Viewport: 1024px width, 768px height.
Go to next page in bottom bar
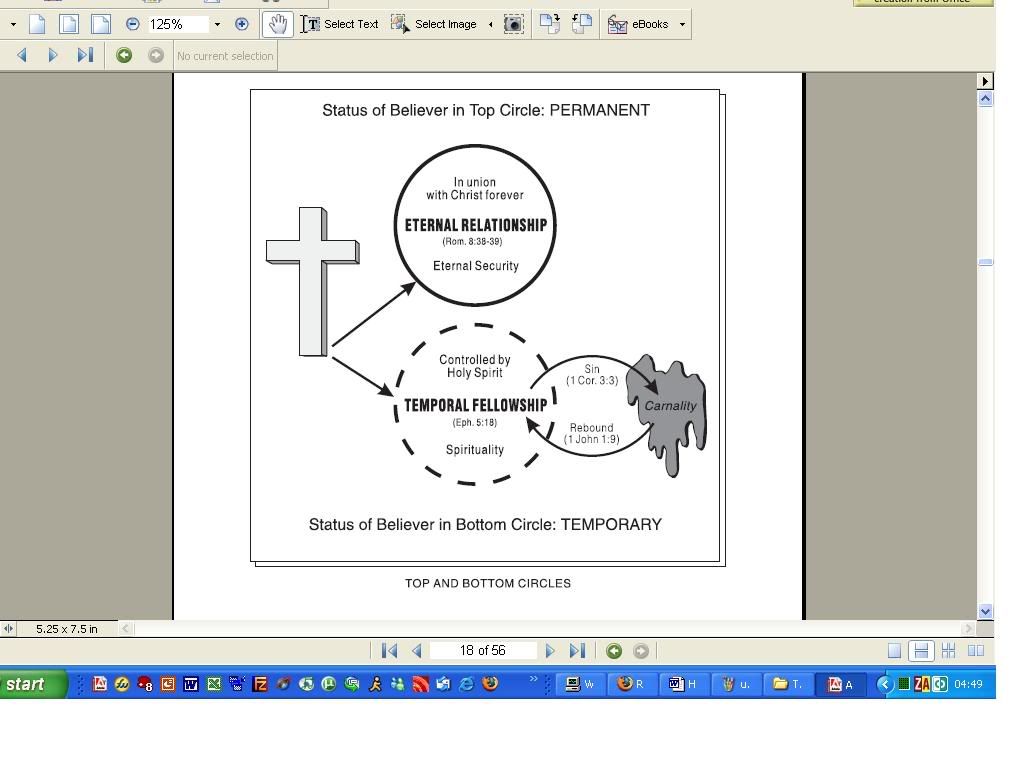coord(550,651)
